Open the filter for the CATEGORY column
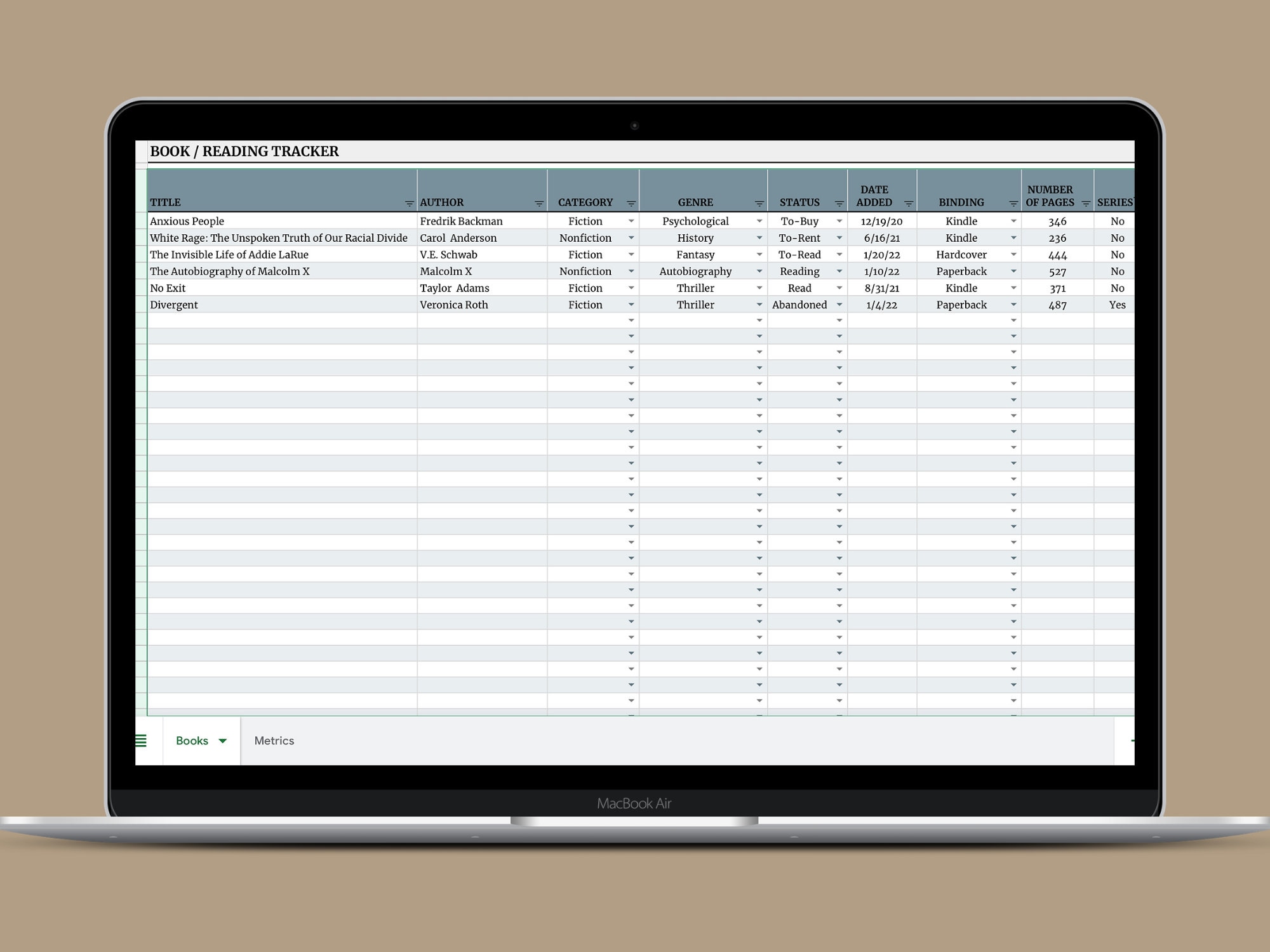1270x952 pixels. coord(630,202)
